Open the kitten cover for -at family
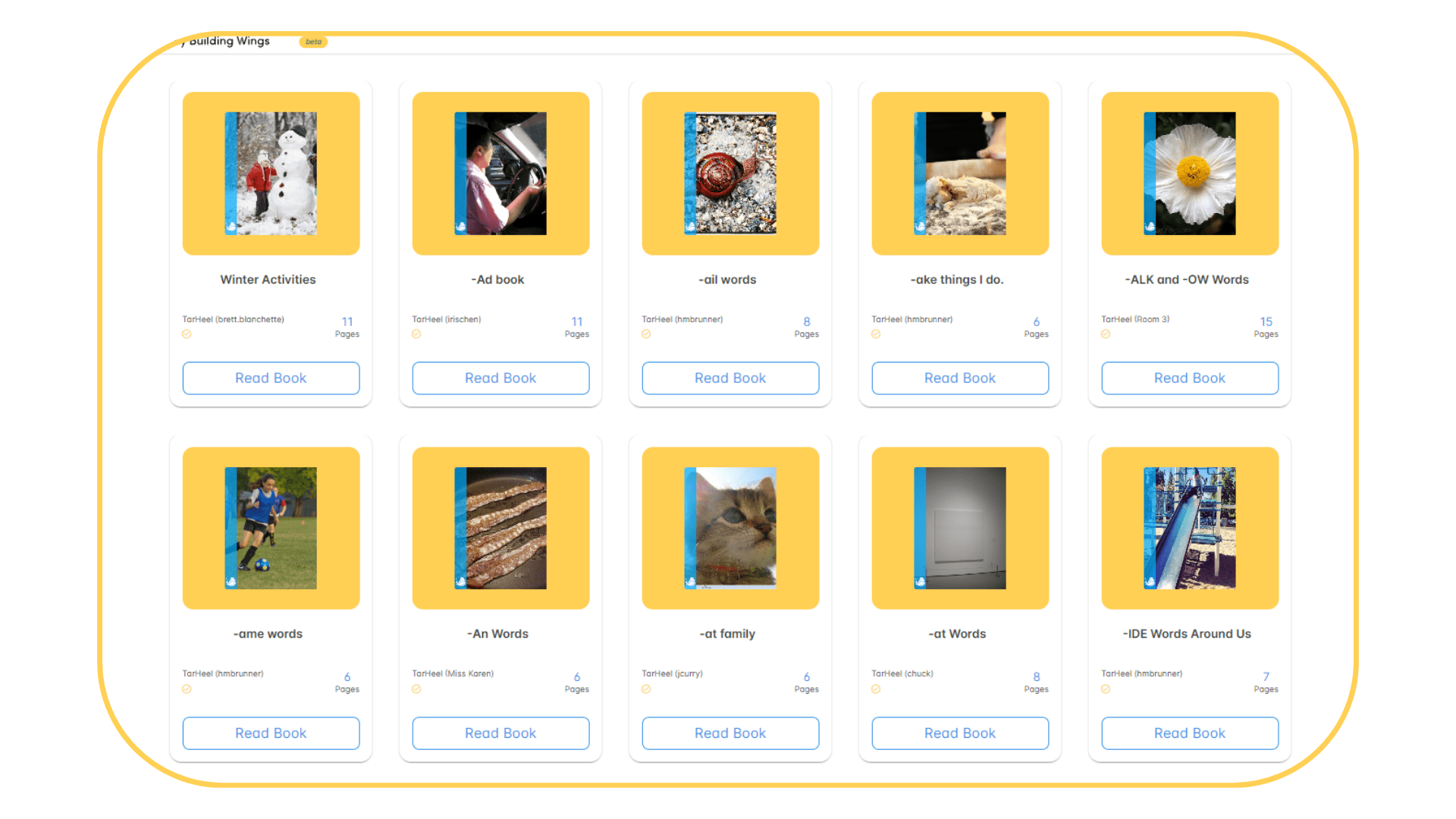This screenshot has width=1456, height=819. (x=730, y=528)
